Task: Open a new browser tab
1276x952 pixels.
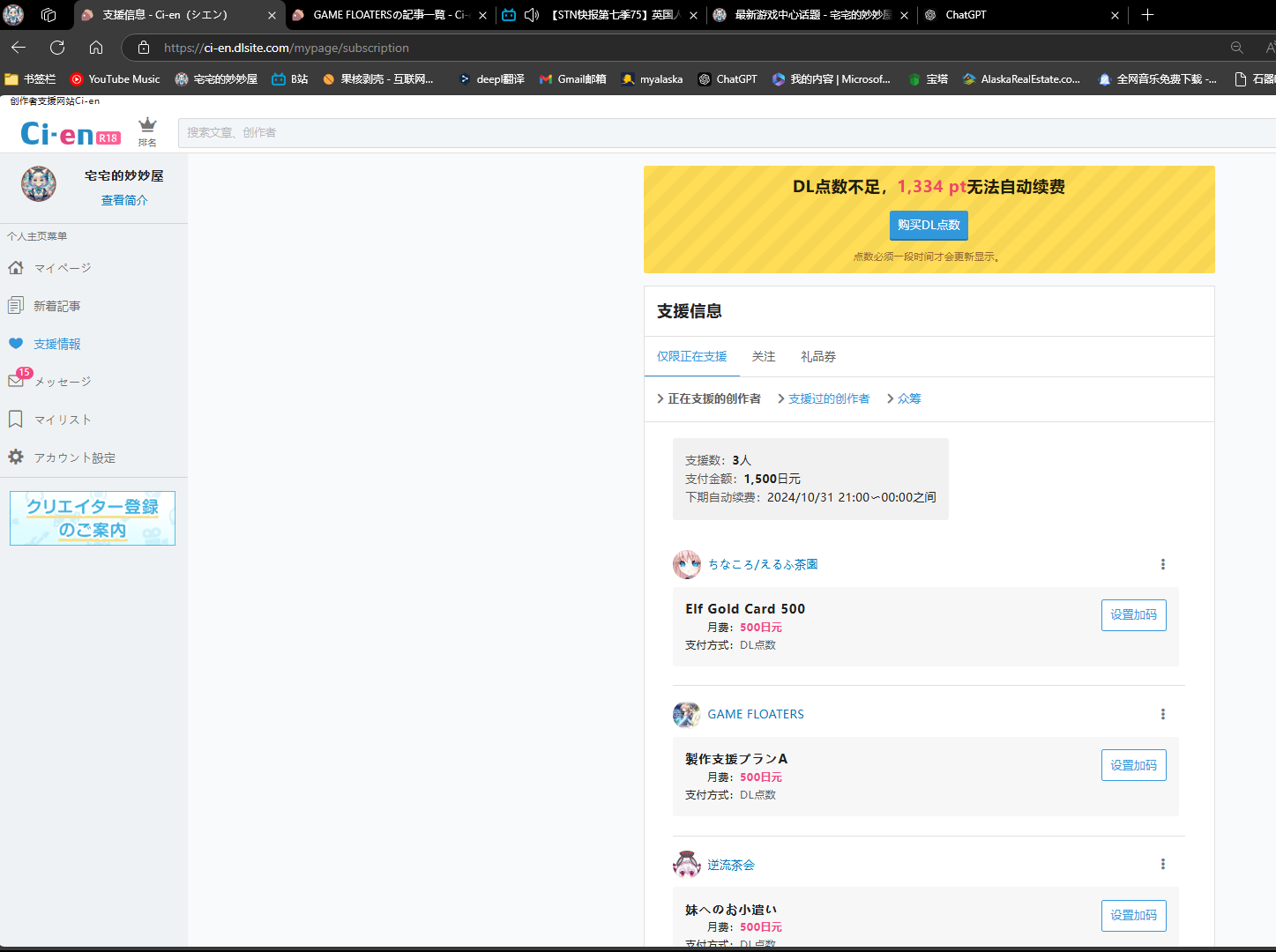Action: (x=1147, y=15)
